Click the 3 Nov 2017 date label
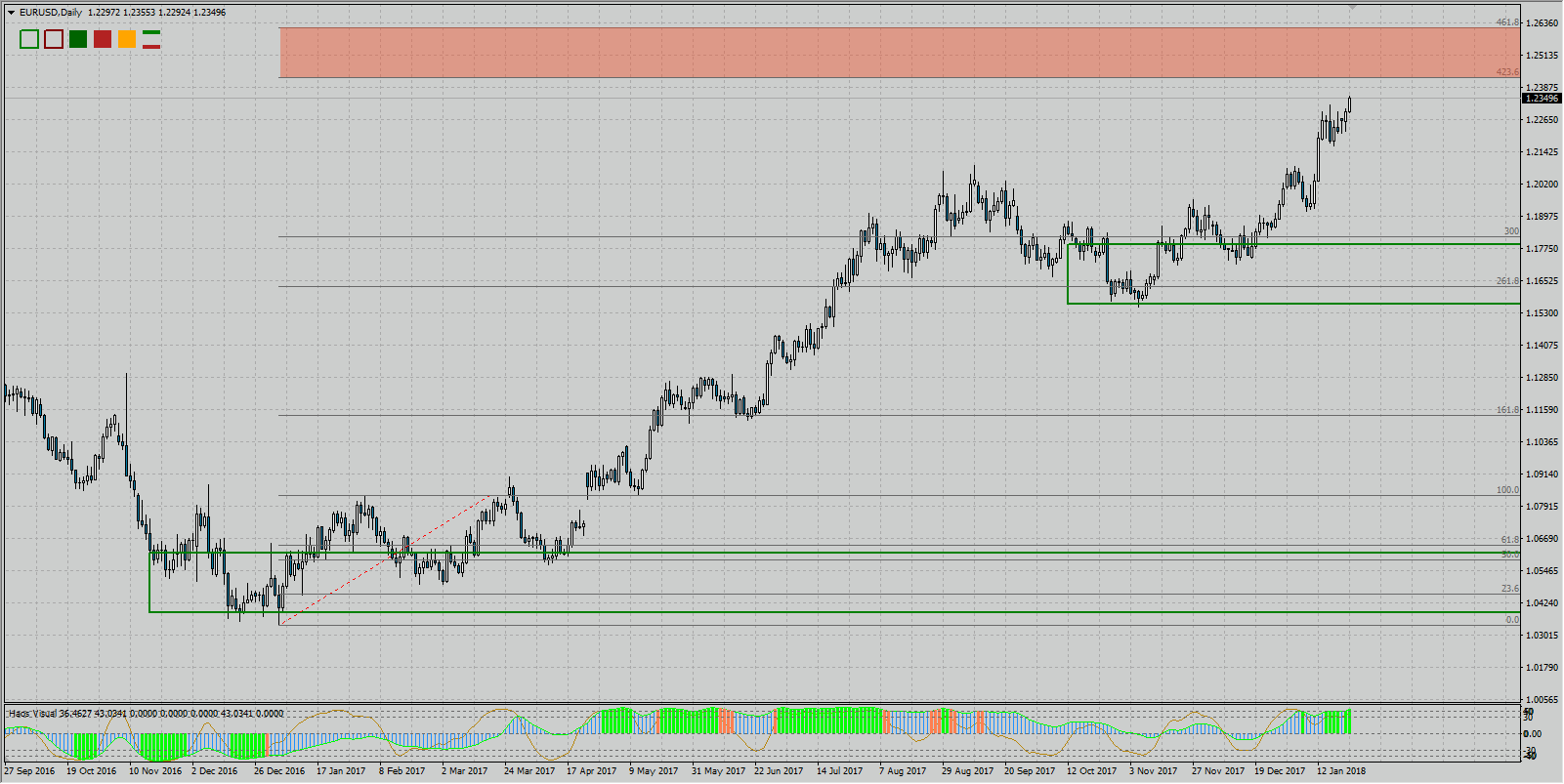This screenshot has width=1564, height=784. point(1154,771)
